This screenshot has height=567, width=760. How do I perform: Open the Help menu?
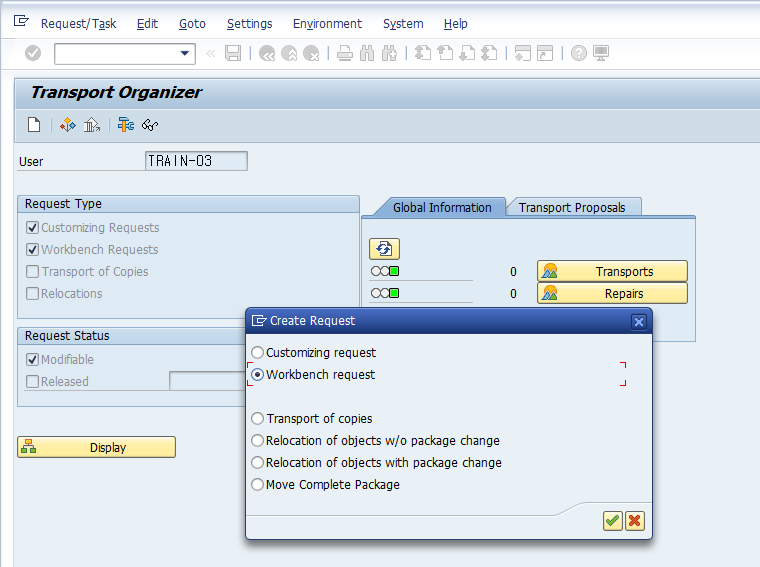point(456,24)
